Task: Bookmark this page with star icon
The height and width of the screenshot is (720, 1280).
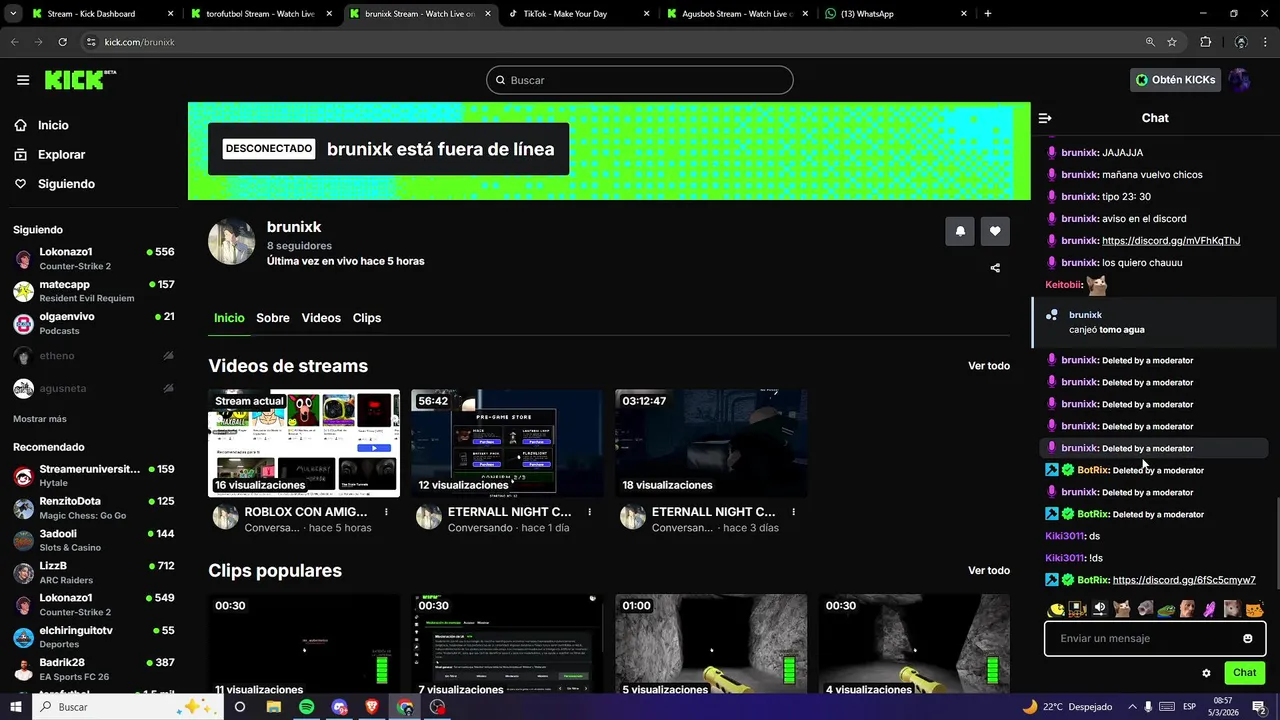Action: pyautogui.click(x=1172, y=42)
